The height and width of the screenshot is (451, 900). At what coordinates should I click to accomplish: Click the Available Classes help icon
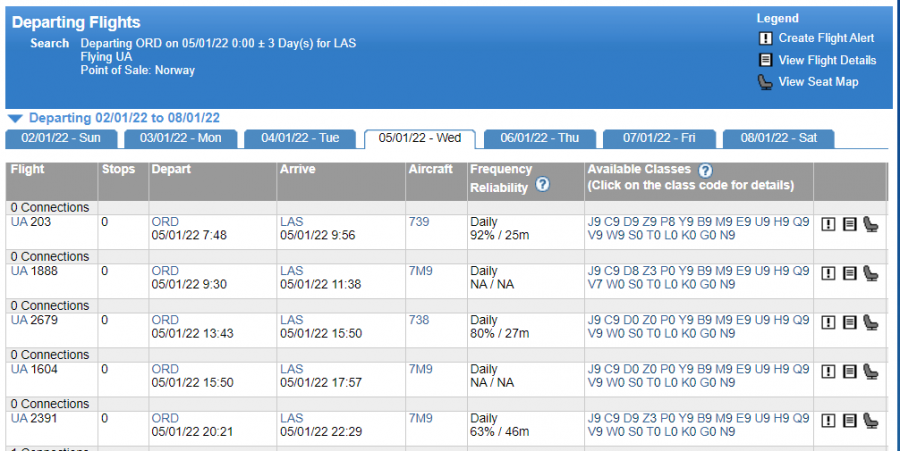point(705,170)
